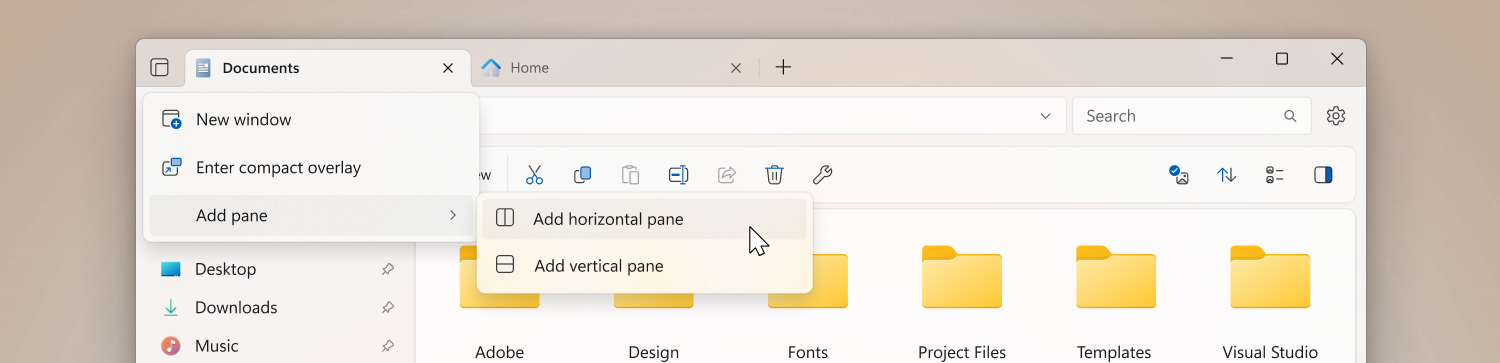Open the Settings gear icon

click(x=1336, y=116)
